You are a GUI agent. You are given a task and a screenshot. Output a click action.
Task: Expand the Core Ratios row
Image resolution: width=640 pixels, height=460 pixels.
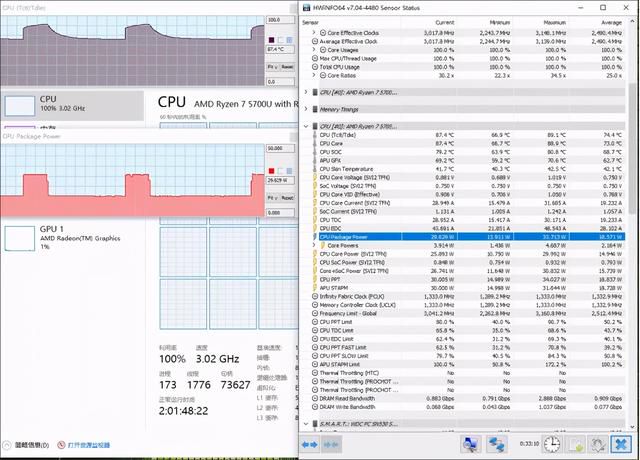(313, 76)
